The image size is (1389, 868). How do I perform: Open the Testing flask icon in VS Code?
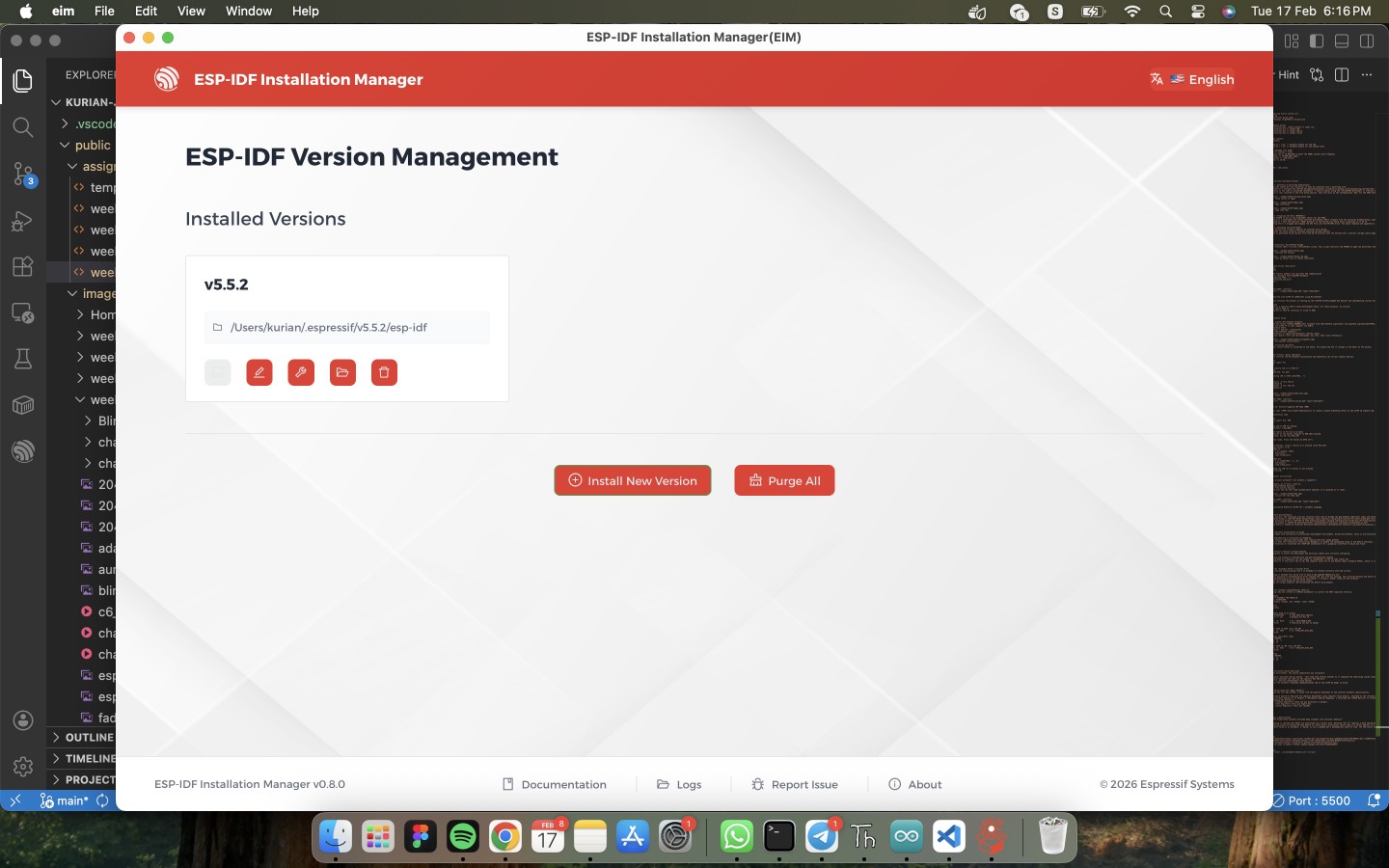click(23, 359)
